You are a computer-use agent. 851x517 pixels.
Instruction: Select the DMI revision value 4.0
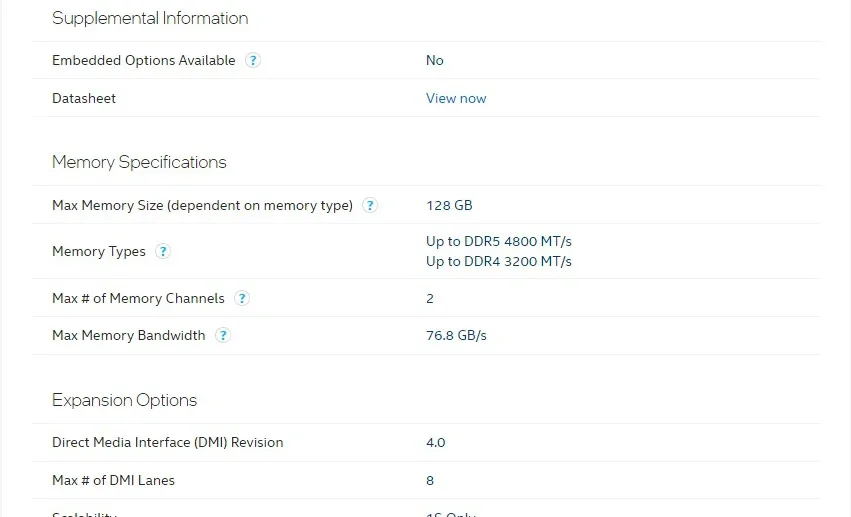435,442
